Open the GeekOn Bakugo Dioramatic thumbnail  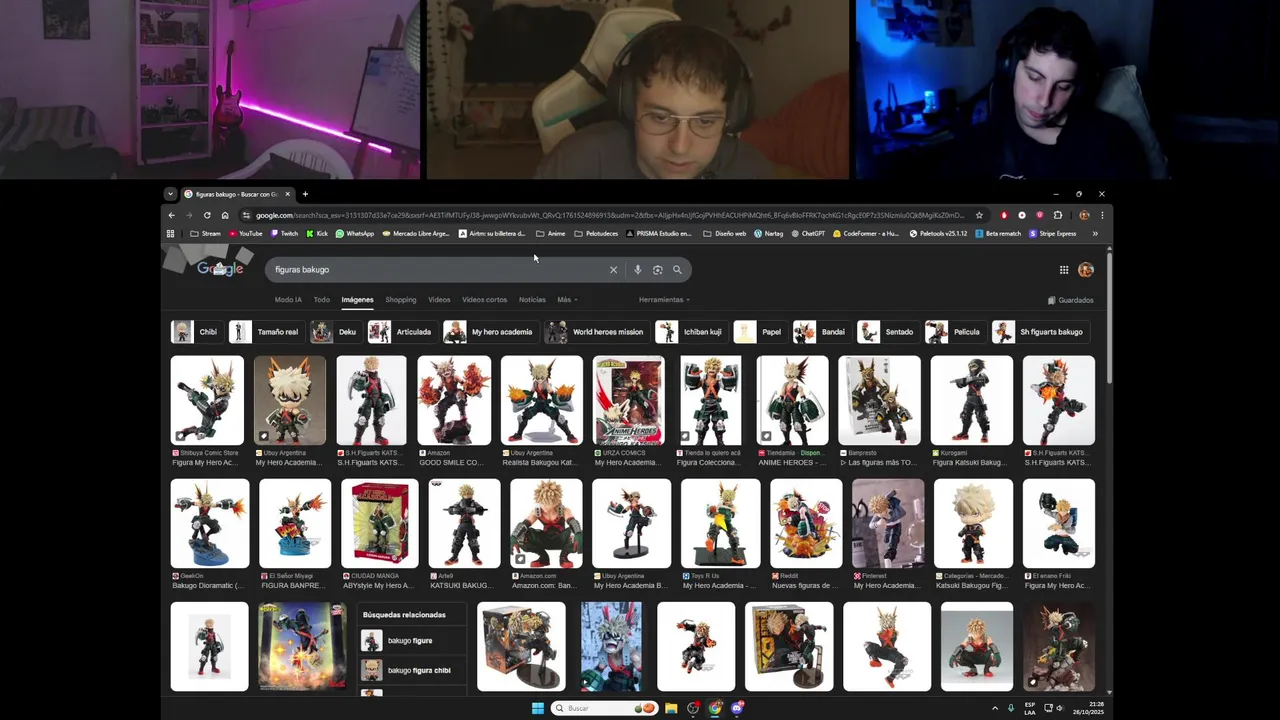click(x=210, y=523)
